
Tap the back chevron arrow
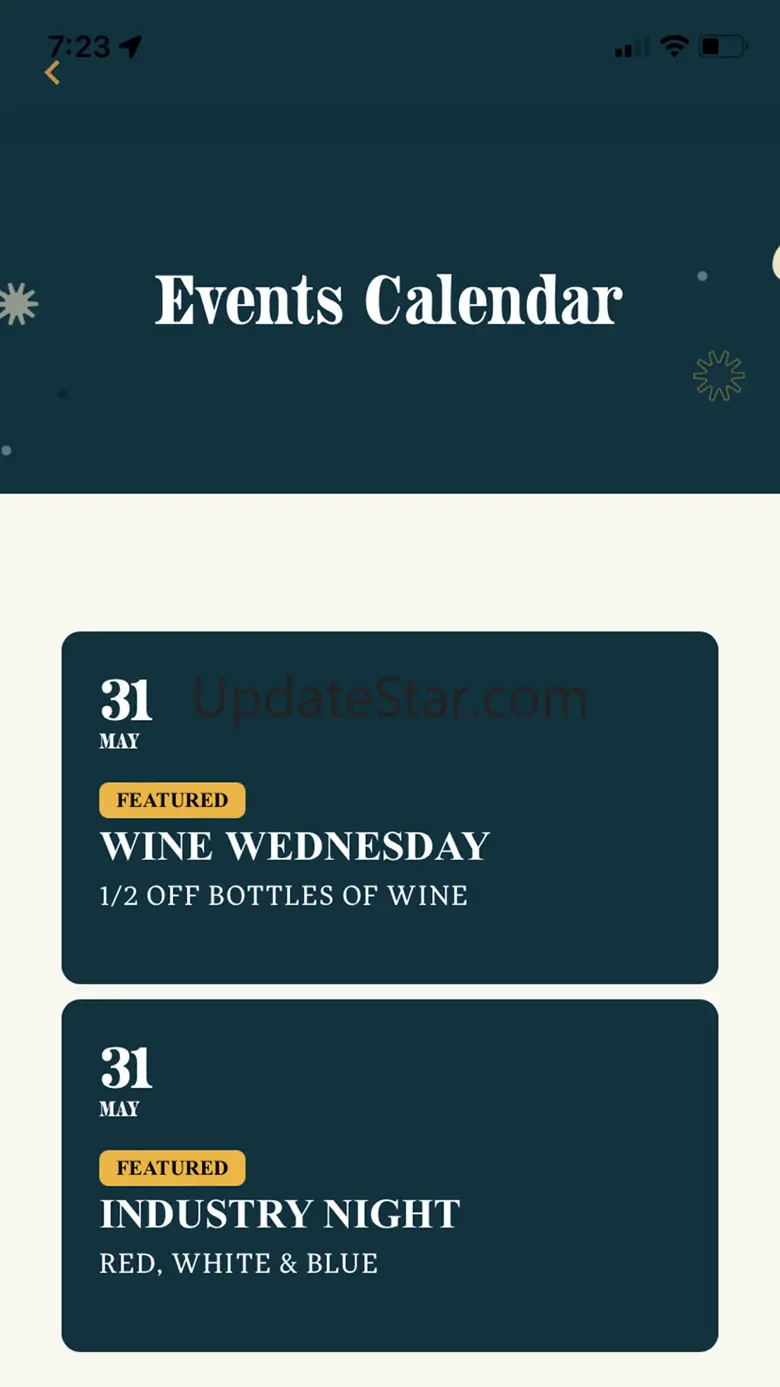[53, 73]
